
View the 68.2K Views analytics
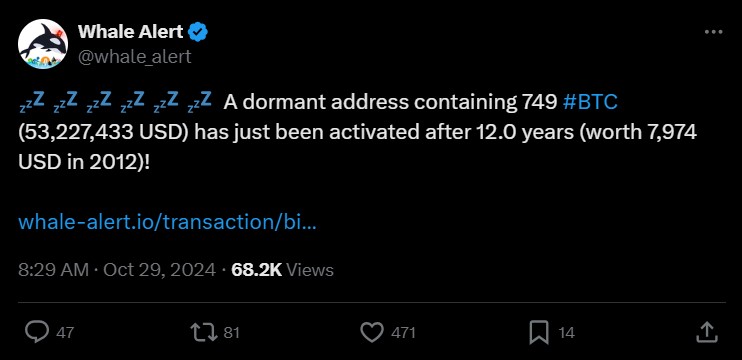[x=283, y=270]
